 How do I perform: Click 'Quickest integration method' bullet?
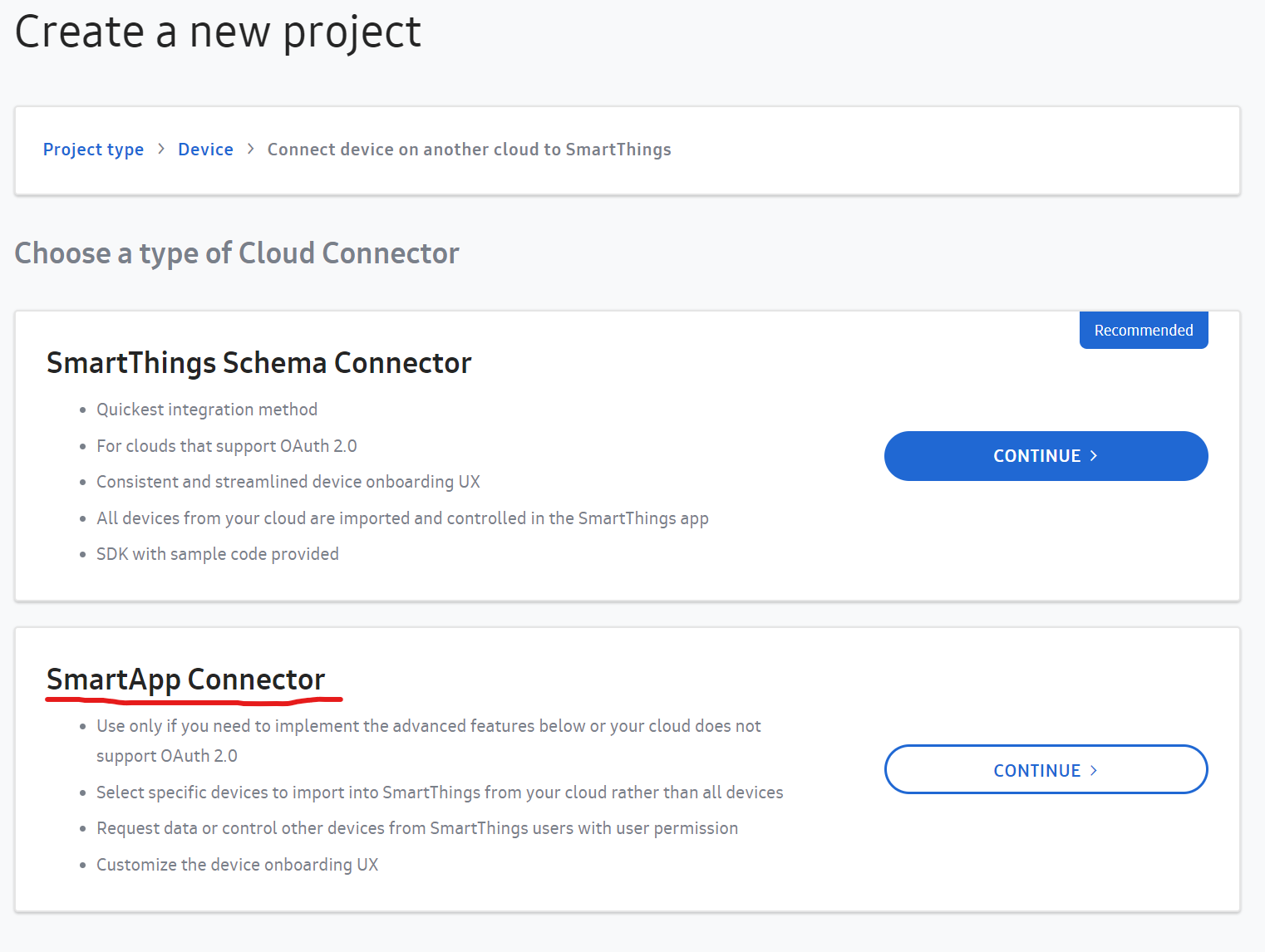pyautogui.click(x=207, y=410)
